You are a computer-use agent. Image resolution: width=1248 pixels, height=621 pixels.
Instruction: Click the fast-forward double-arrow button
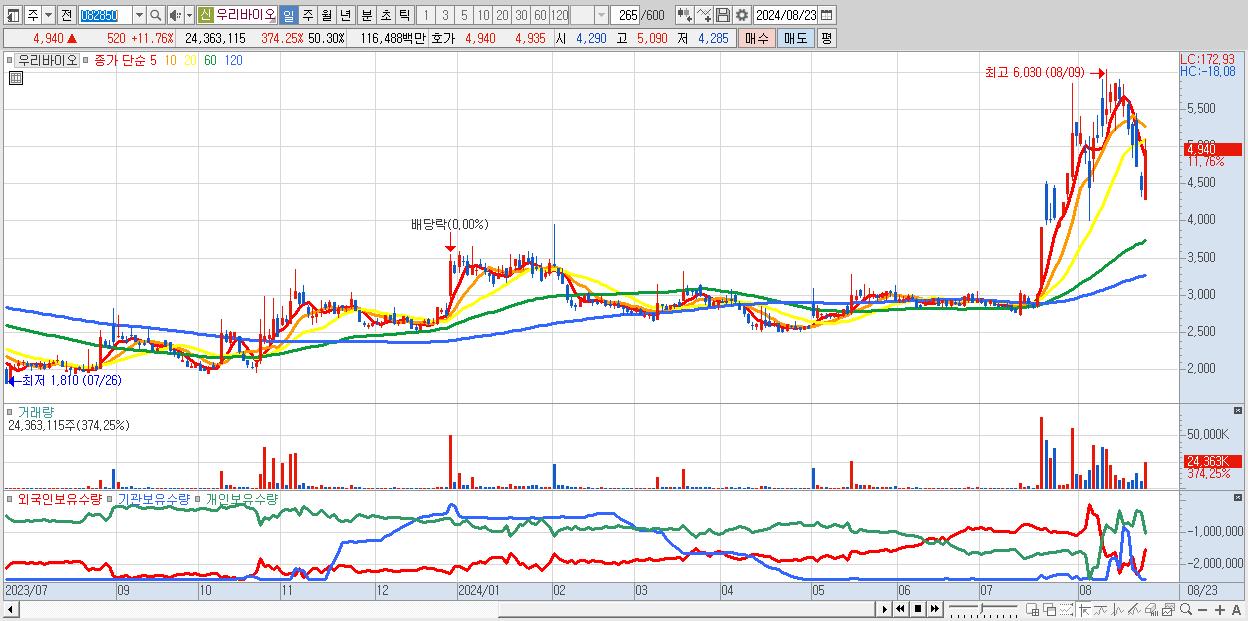pyautogui.click(x=934, y=609)
